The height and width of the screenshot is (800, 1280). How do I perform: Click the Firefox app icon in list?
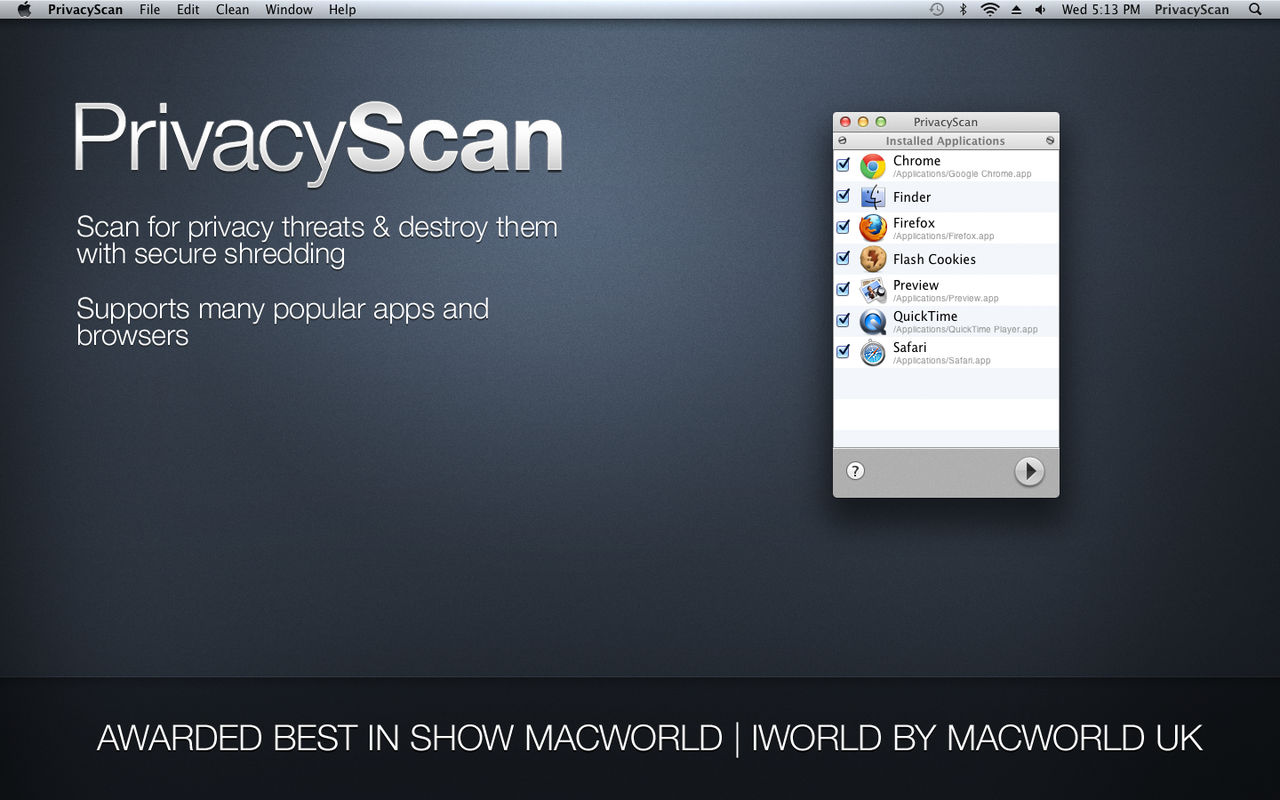point(873,228)
